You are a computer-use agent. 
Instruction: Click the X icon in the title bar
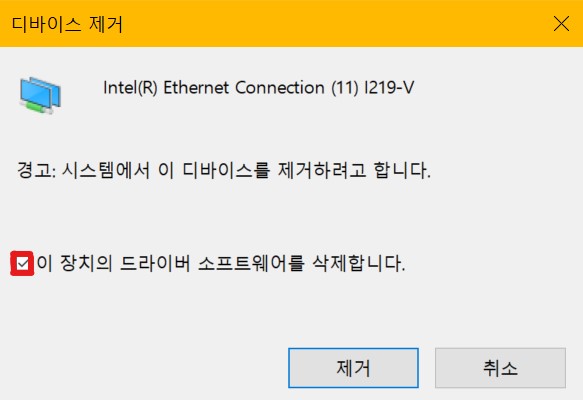click(561, 24)
